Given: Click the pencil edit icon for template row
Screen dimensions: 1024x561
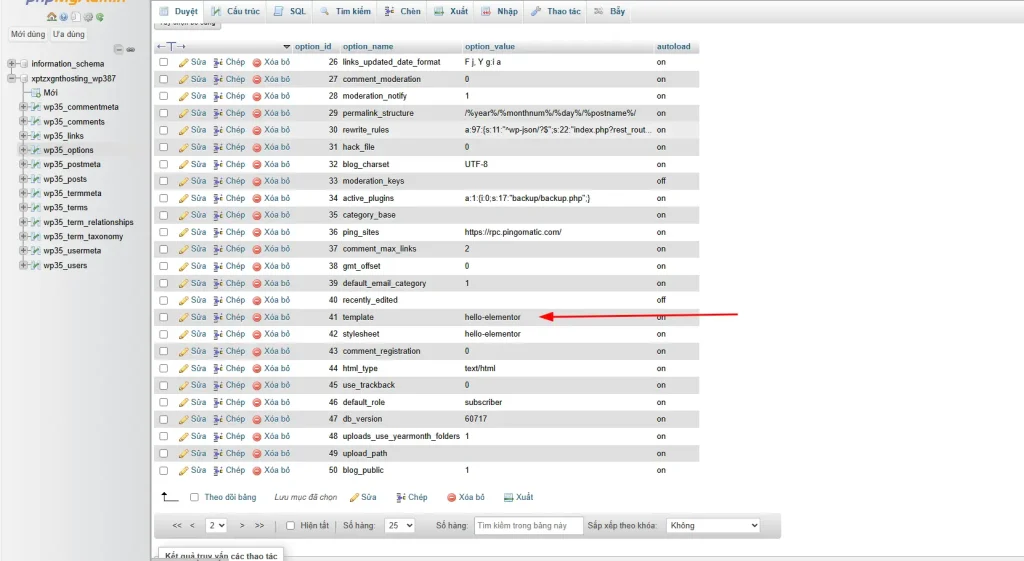Looking at the screenshot, I should coord(184,317).
